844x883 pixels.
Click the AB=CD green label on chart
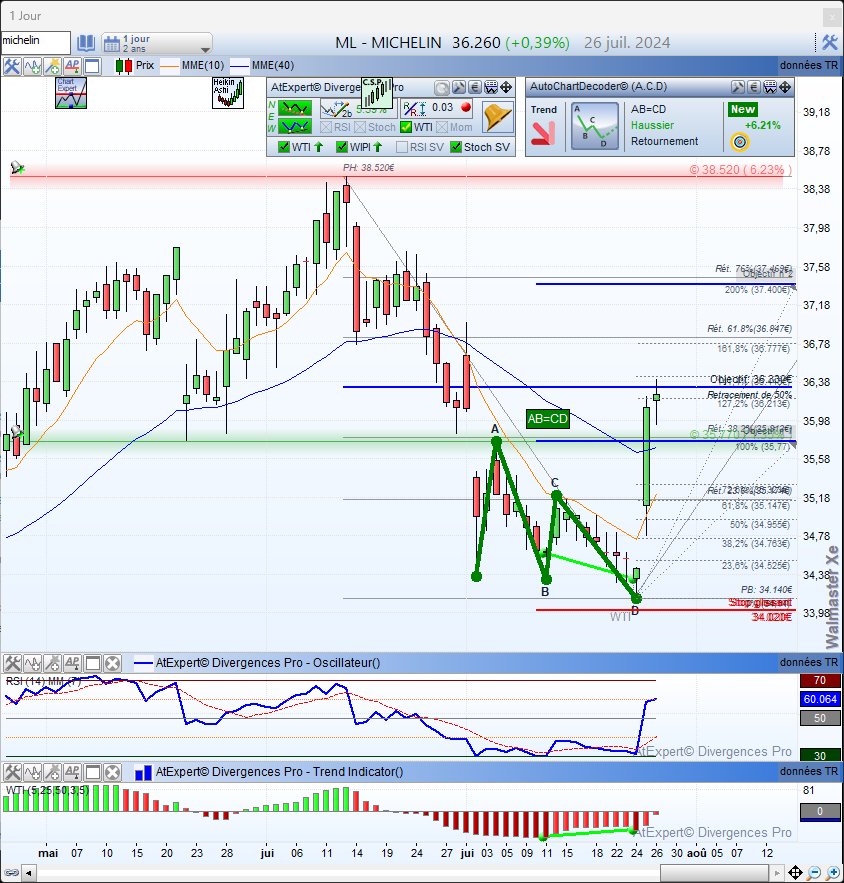(x=547, y=419)
